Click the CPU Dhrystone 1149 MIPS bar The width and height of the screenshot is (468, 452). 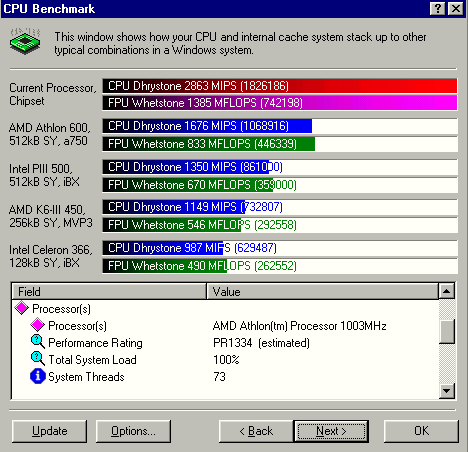point(174,207)
